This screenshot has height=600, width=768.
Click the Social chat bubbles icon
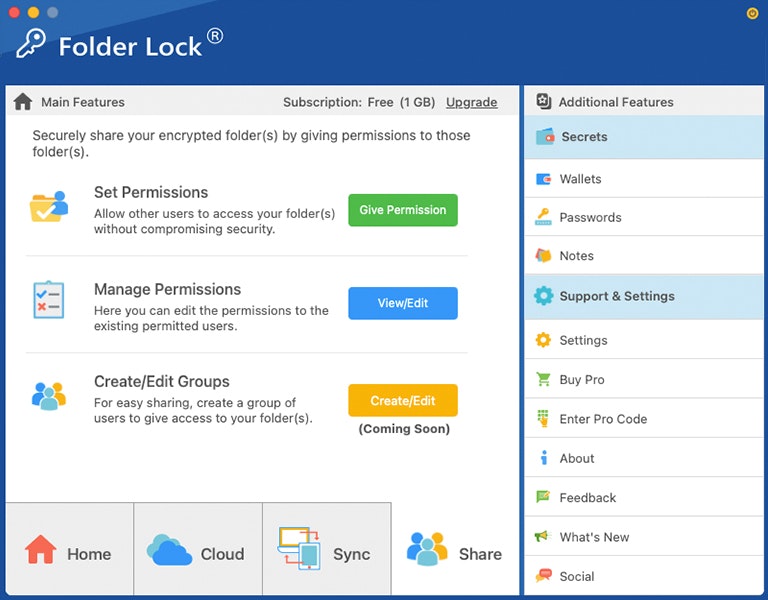click(543, 576)
